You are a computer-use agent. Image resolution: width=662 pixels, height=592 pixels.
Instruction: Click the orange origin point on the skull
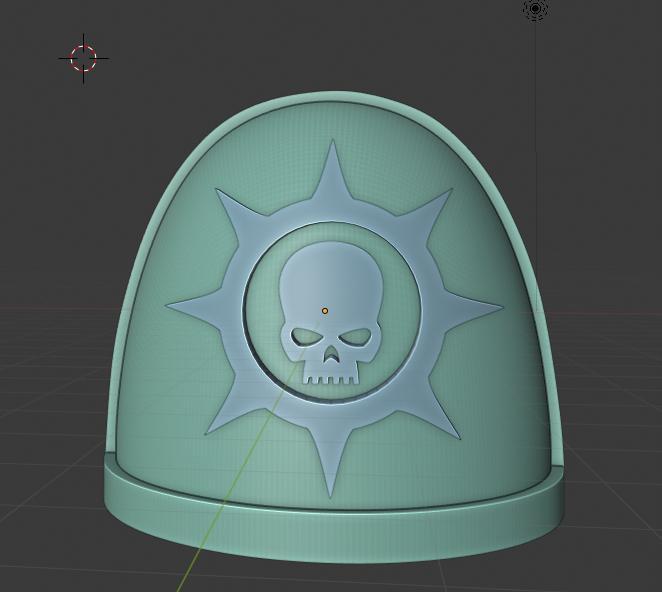[325, 311]
